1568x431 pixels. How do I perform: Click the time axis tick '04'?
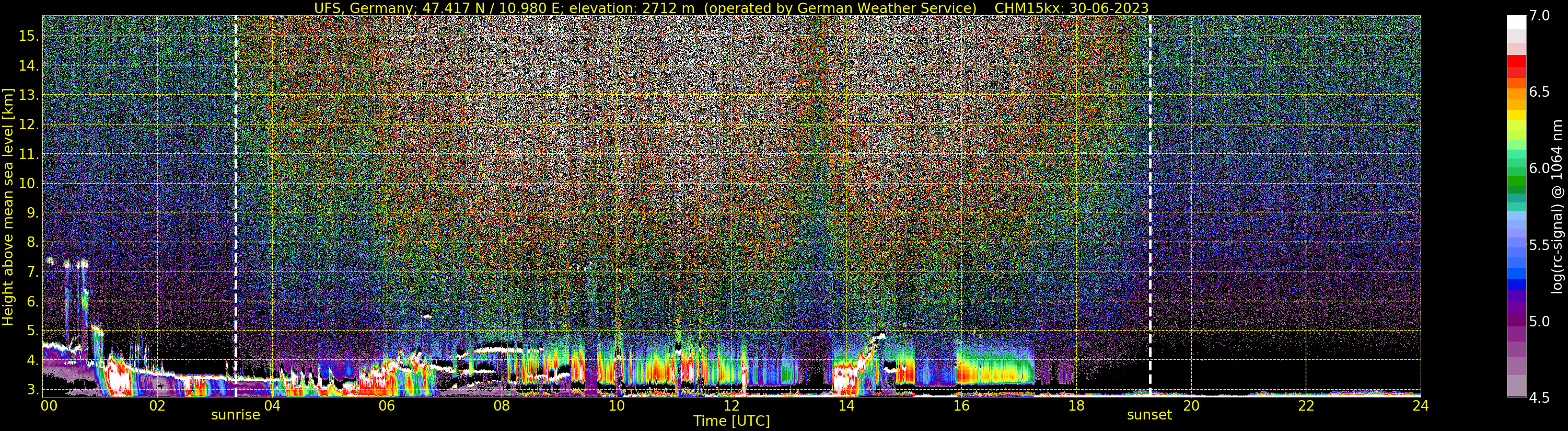coord(272,406)
